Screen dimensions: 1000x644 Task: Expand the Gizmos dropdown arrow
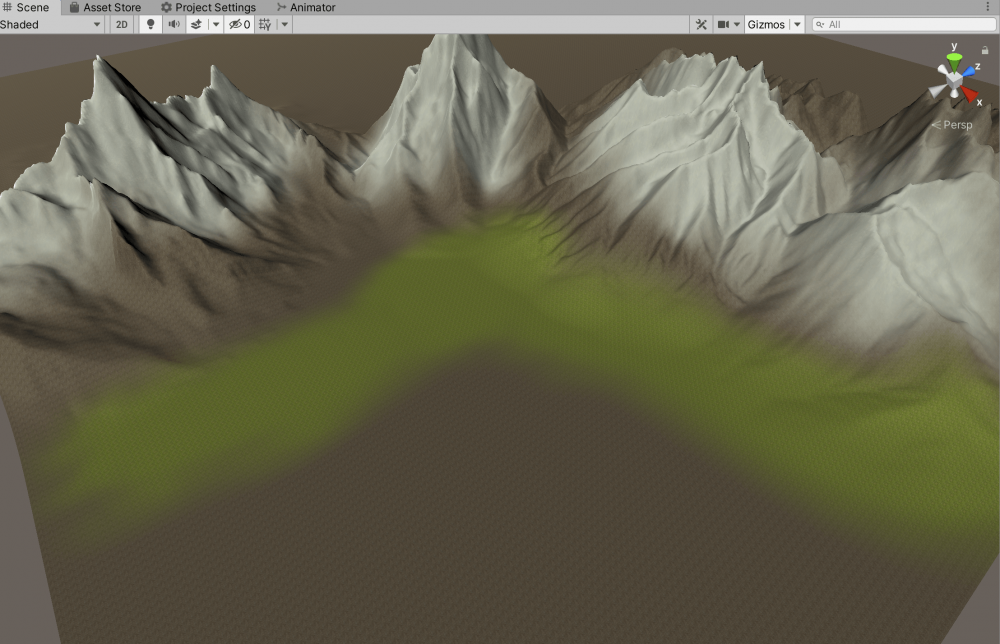coord(797,24)
